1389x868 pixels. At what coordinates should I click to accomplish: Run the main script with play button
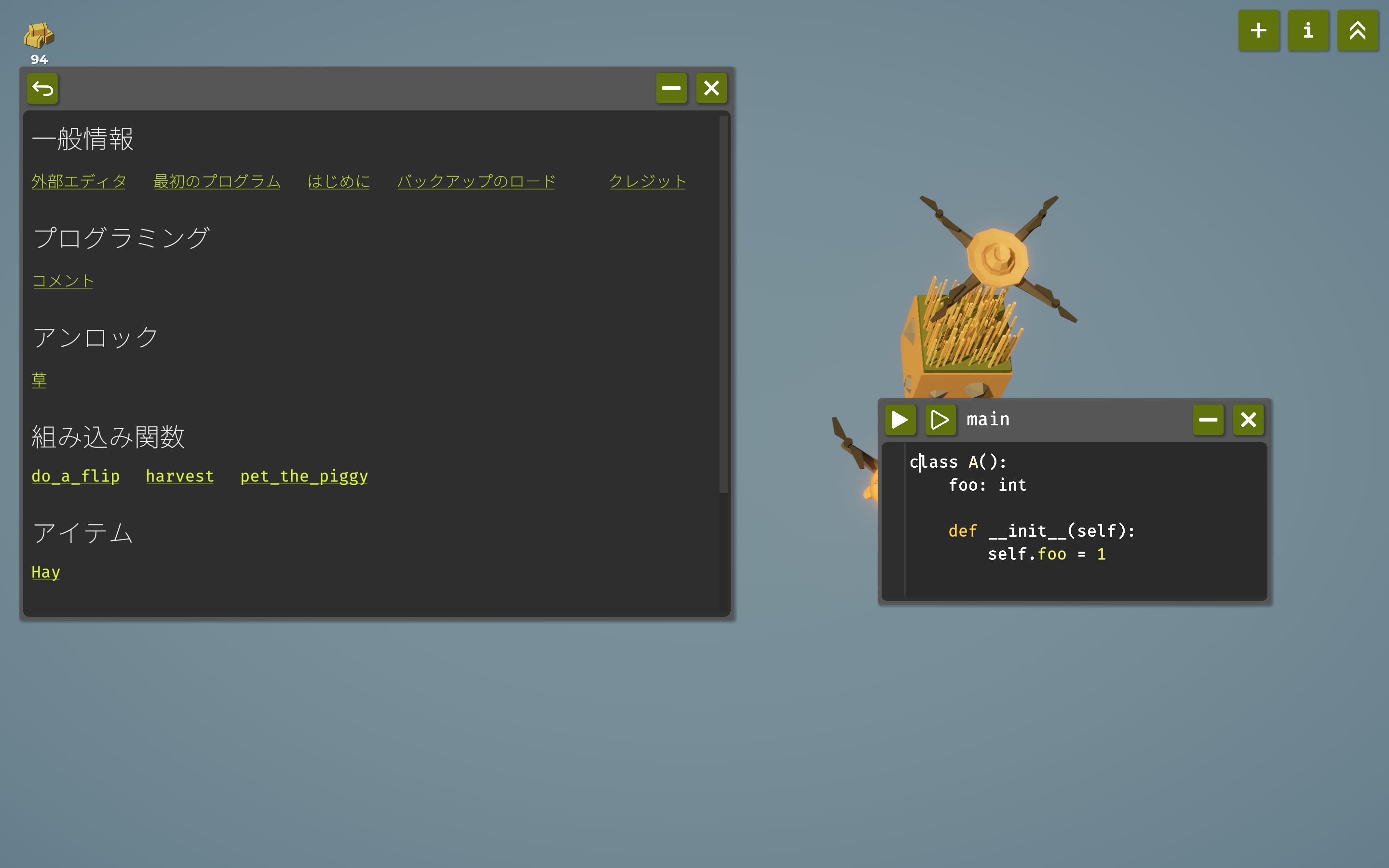point(899,420)
